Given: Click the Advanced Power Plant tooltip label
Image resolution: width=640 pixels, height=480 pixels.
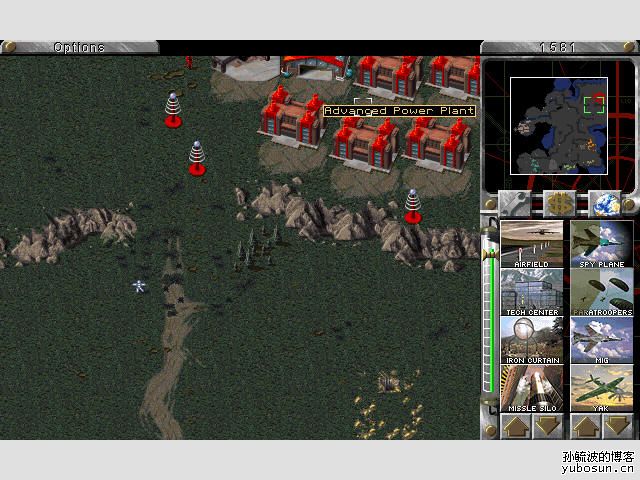Looking at the screenshot, I should click(399, 111).
